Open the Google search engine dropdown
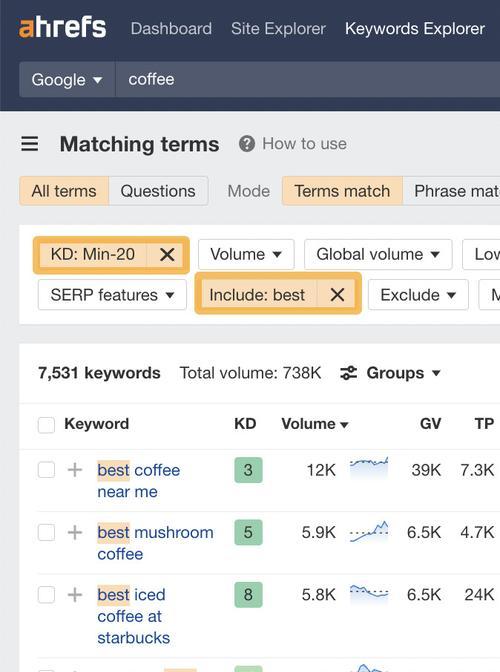Screen dimensions: 500x672 pos(67,80)
